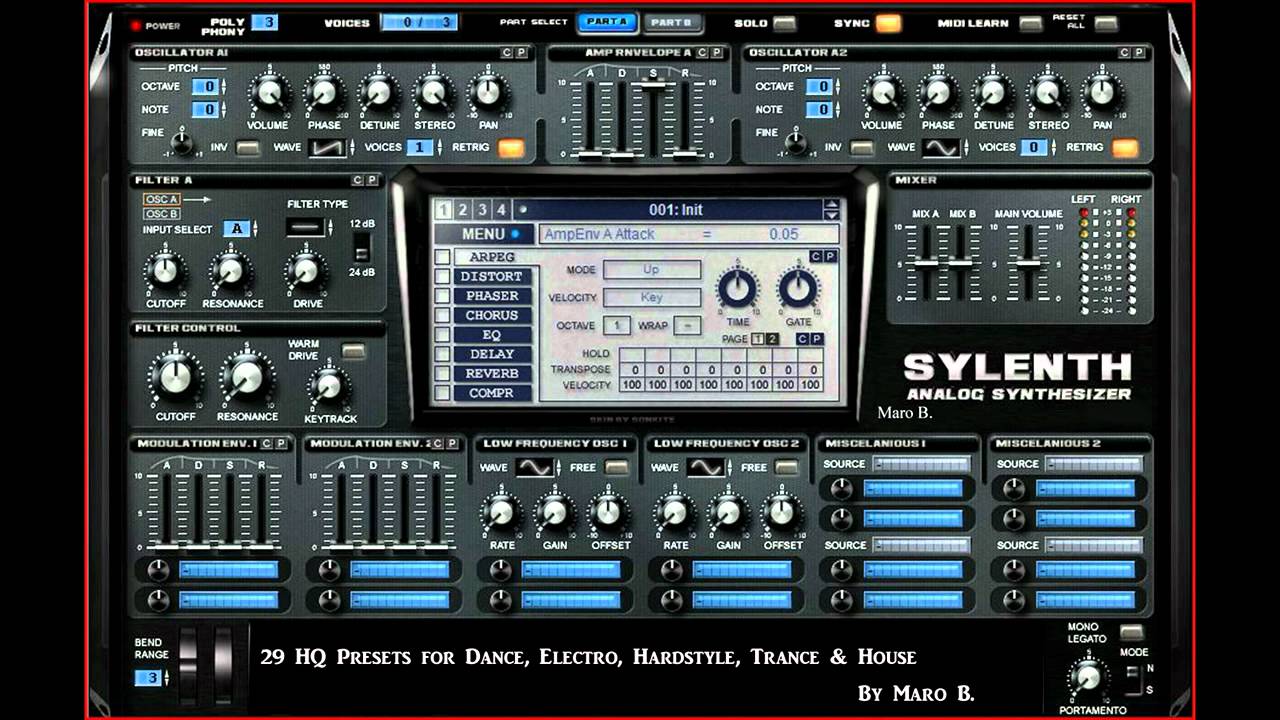Click the Mix A slider in Mixer
1280x720 pixels.
(926, 262)
